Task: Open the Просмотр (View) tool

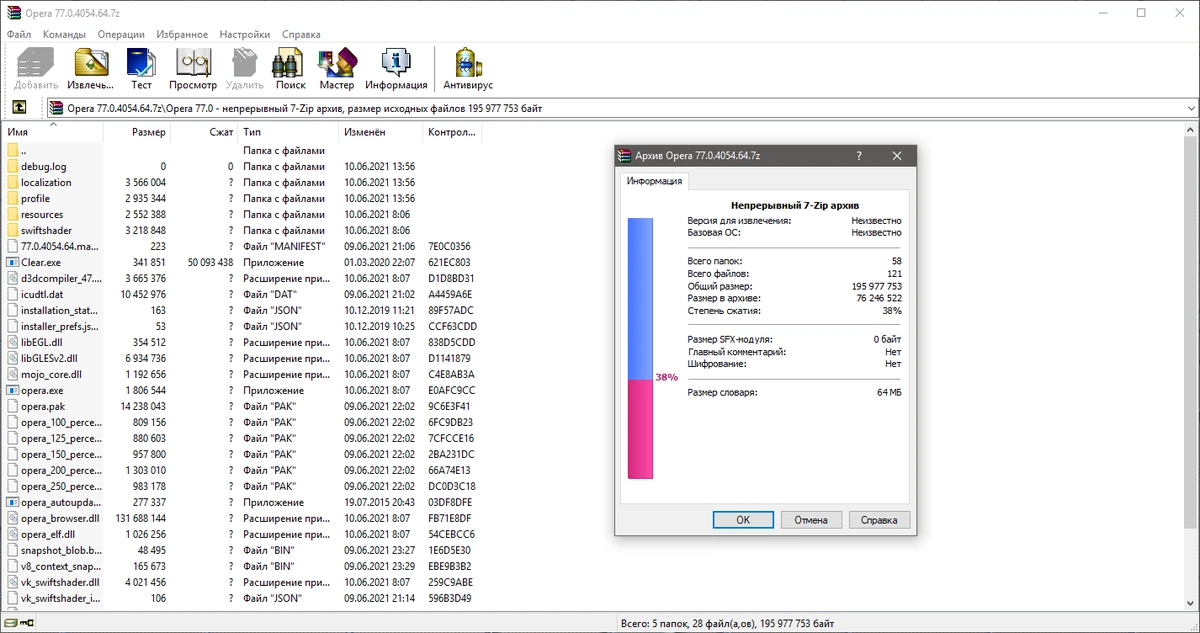Action: tap(193, 63)
